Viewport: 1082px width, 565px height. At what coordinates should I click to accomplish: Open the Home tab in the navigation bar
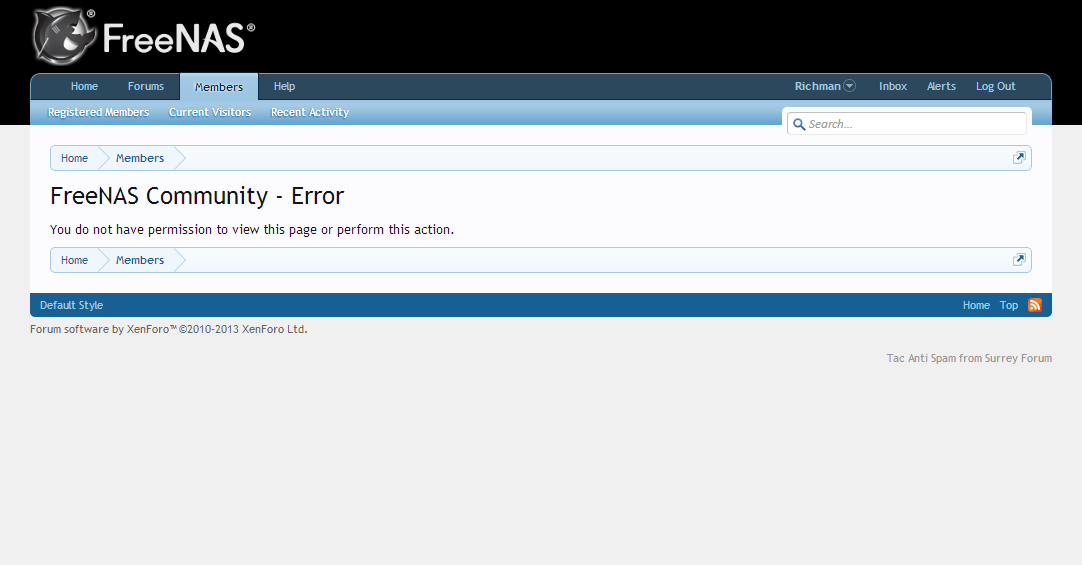tap(84, 86)
